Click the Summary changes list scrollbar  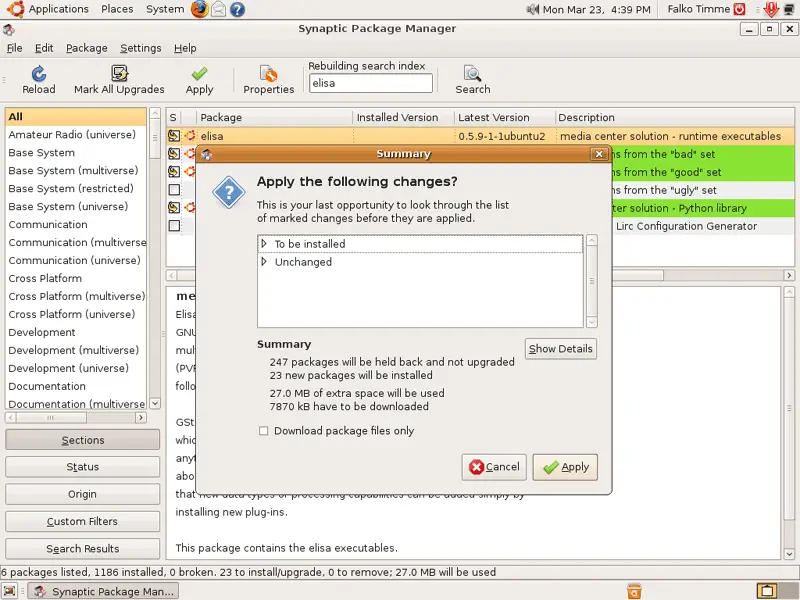click(x=592, y=281)
